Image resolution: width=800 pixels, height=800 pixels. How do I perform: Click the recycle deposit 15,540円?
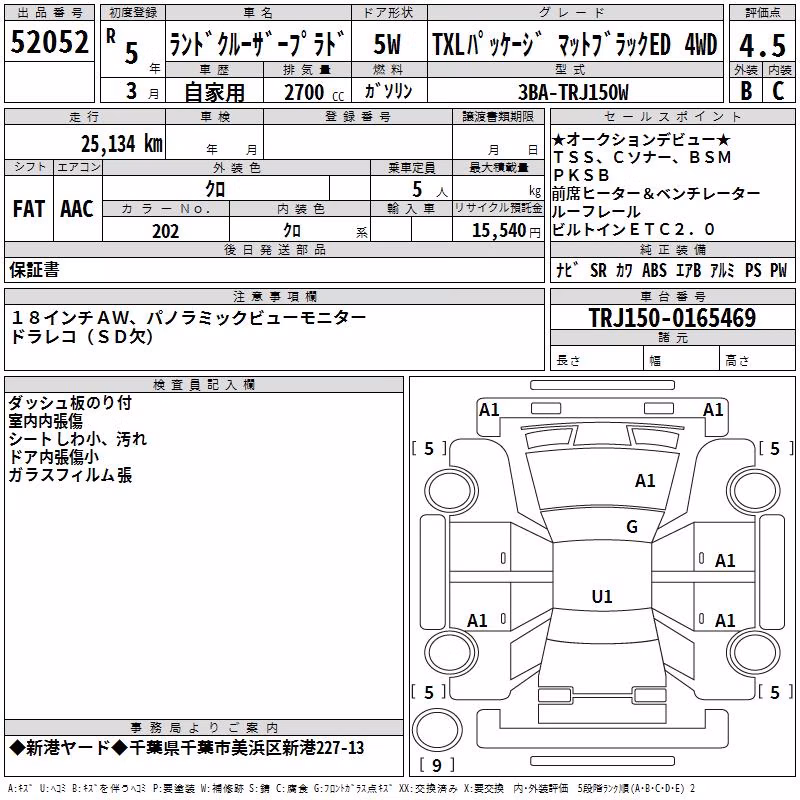click(x=506, y=231)
